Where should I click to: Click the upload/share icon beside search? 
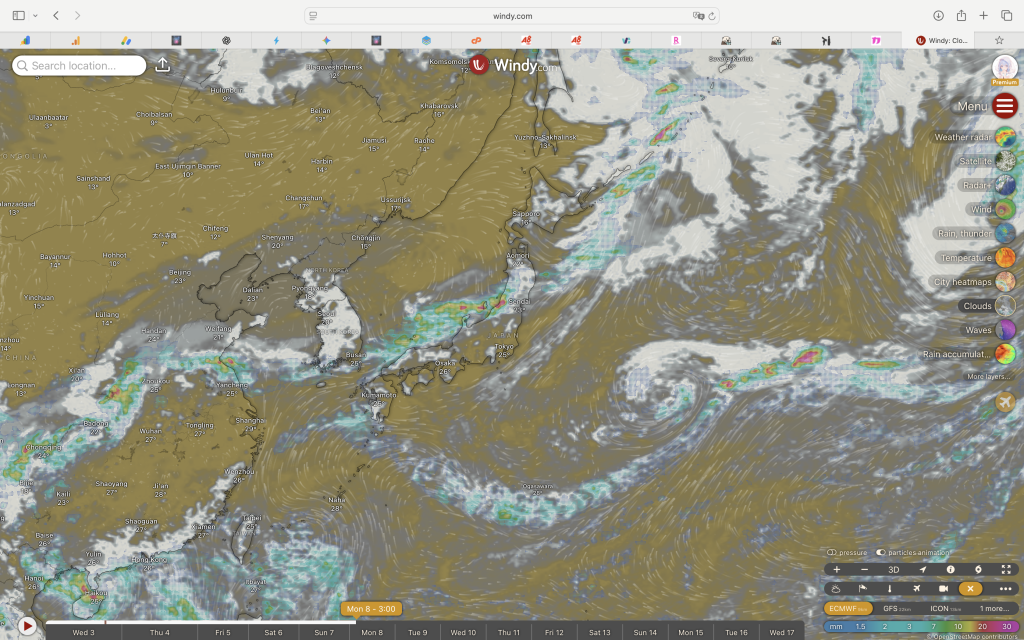pyautogui.click(x=163, y=65)
